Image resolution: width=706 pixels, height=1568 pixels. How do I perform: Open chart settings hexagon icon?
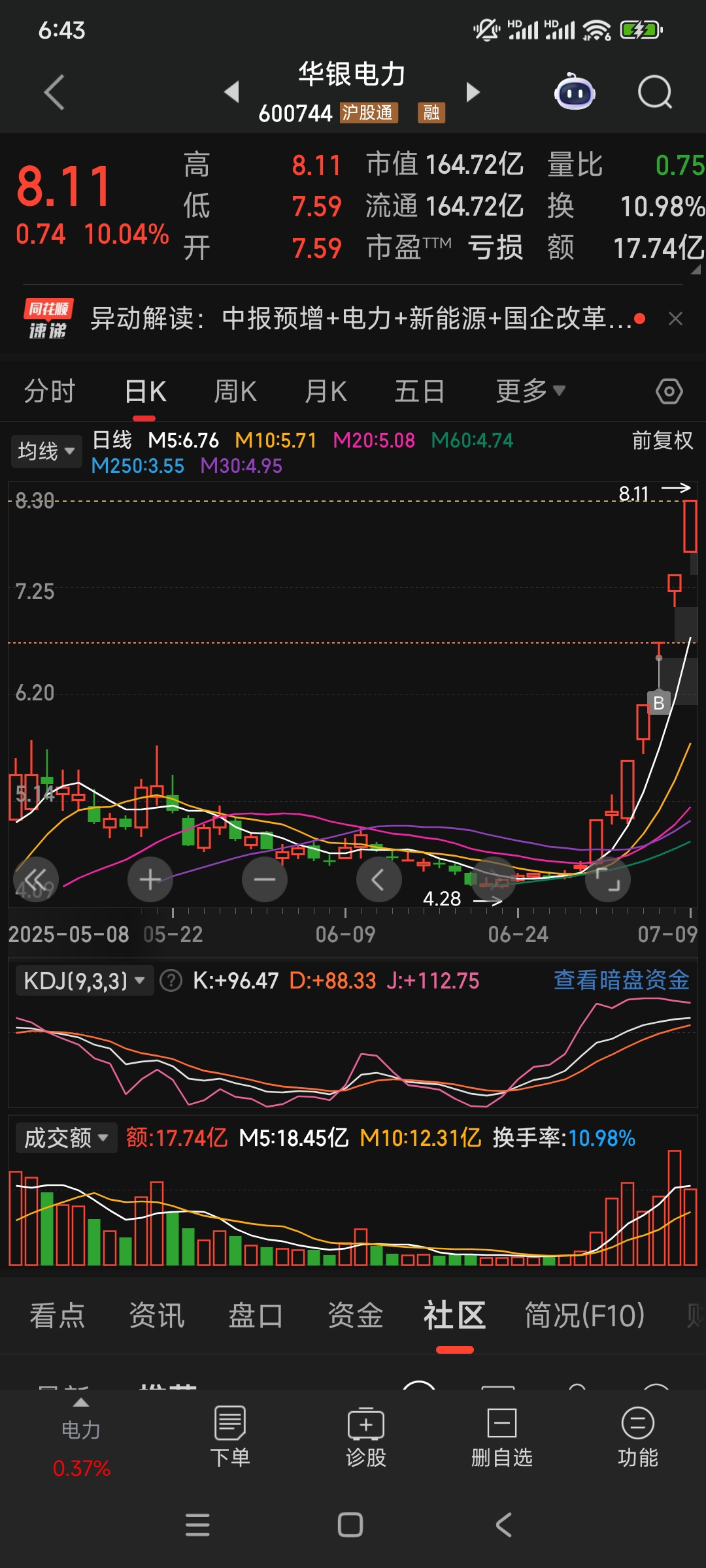(x=669, y=391)
